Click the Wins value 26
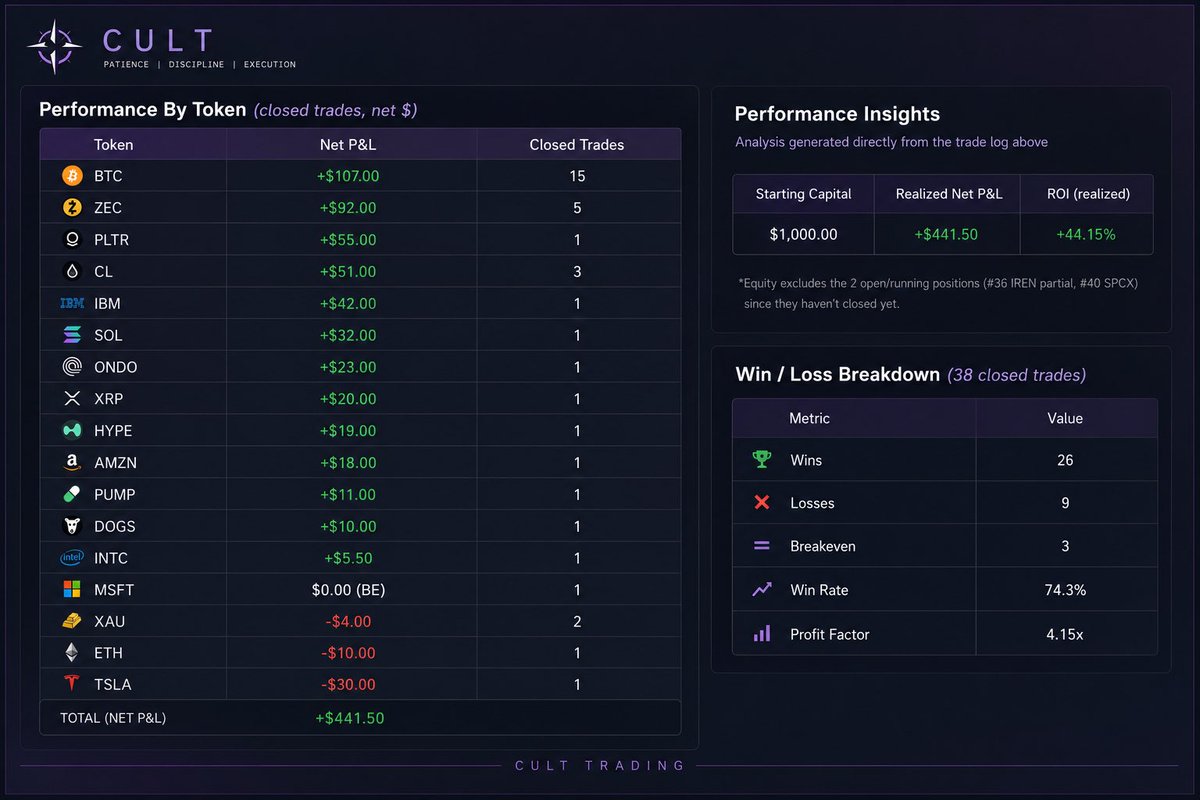The image size is (1200, 800). pos(1065,460)
